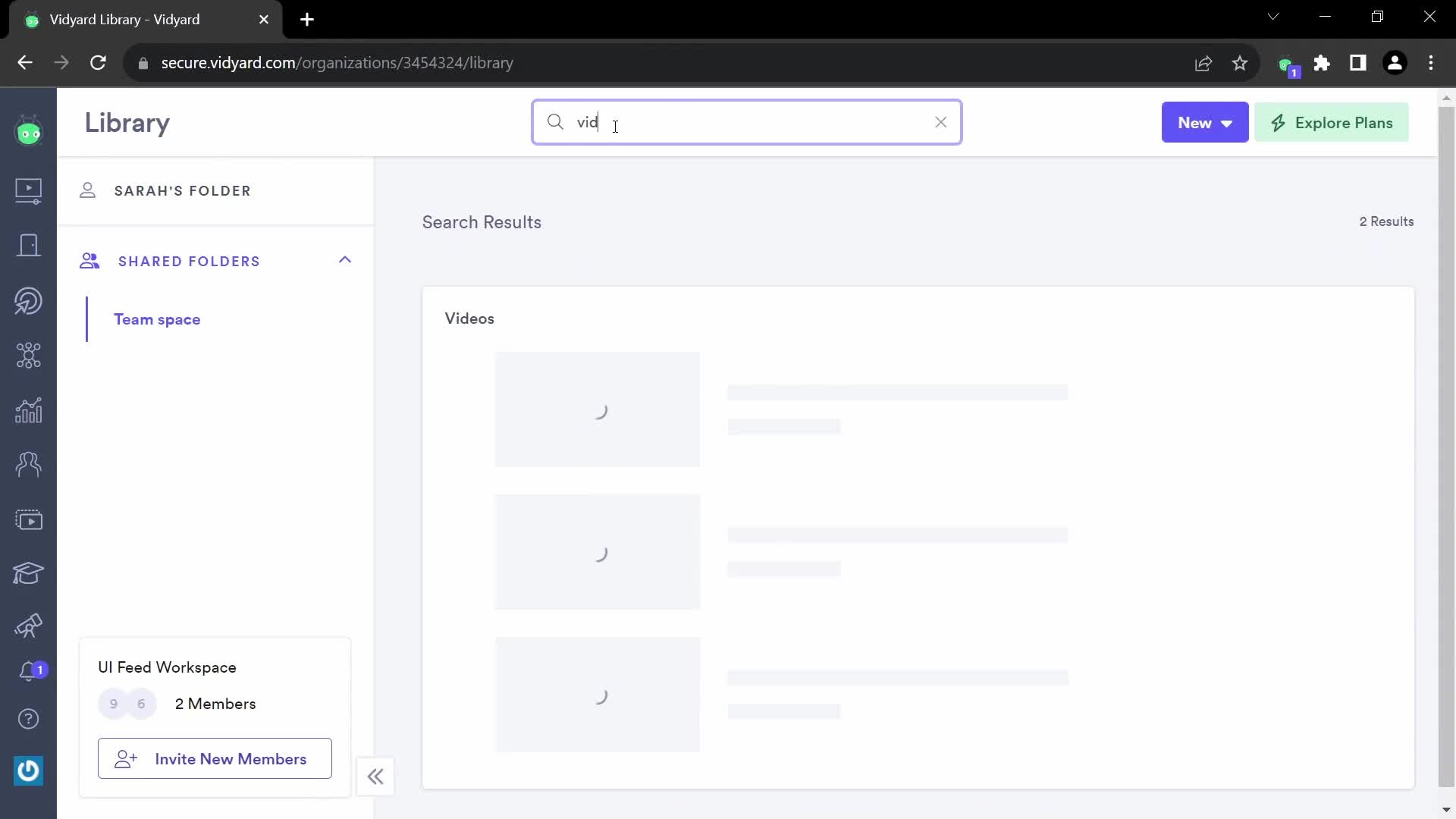The width and height of the screenshot is (1456, 819).
Task: Open the tab search dropdown chevron
Action: click(x=1273, y=17)
